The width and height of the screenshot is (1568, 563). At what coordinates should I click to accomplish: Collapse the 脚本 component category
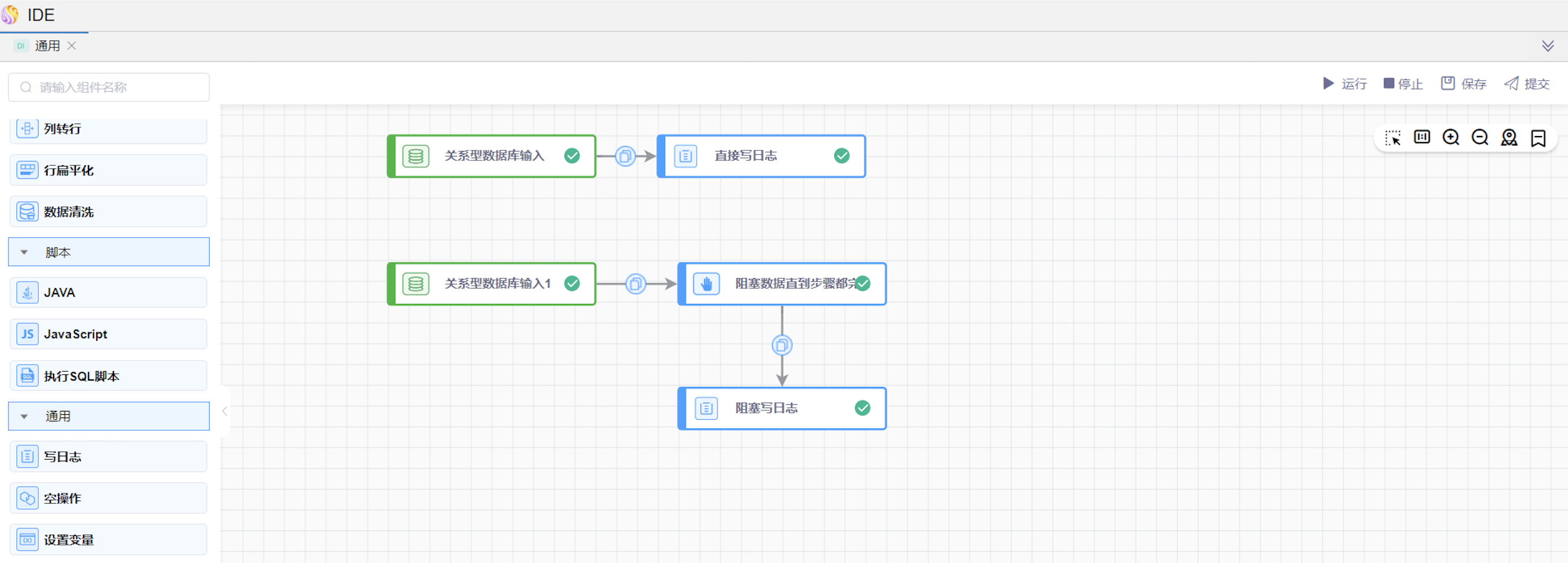(x=24, y=252)
